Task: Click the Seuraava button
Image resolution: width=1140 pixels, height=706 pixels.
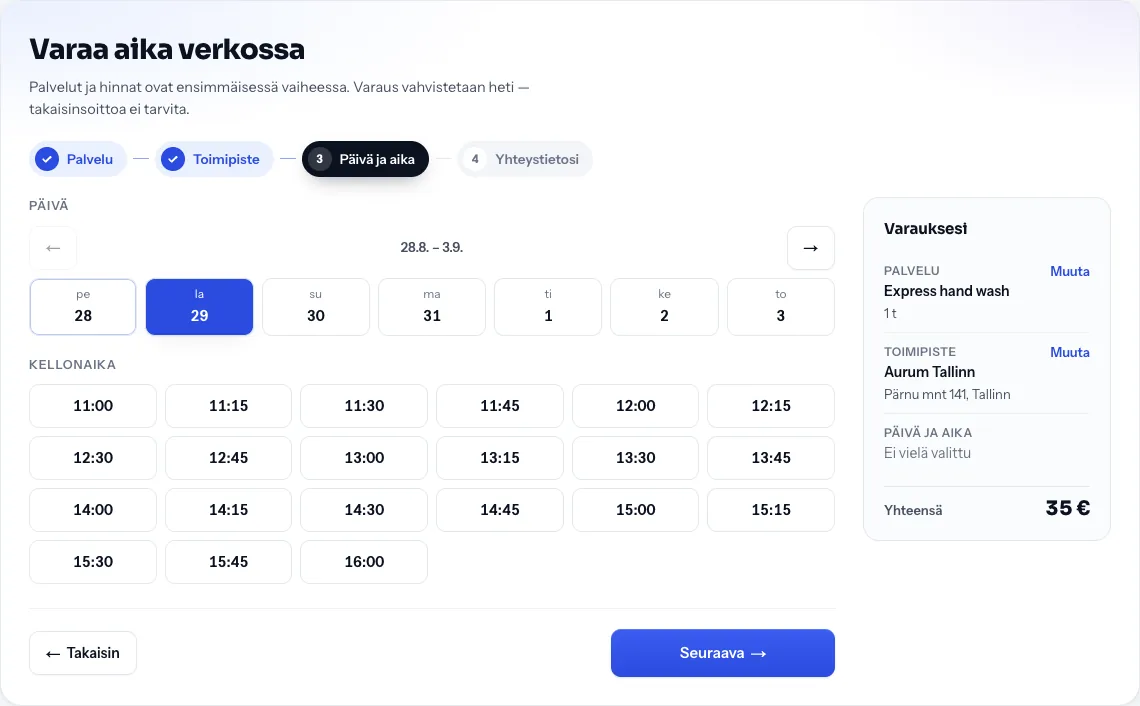Action: [723, 653]
